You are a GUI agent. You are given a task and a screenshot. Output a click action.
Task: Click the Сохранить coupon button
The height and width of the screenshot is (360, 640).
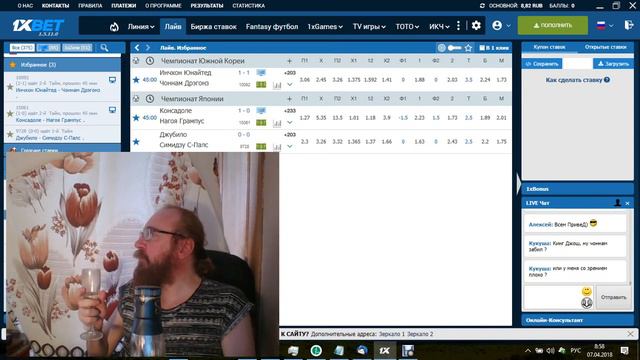542,64
